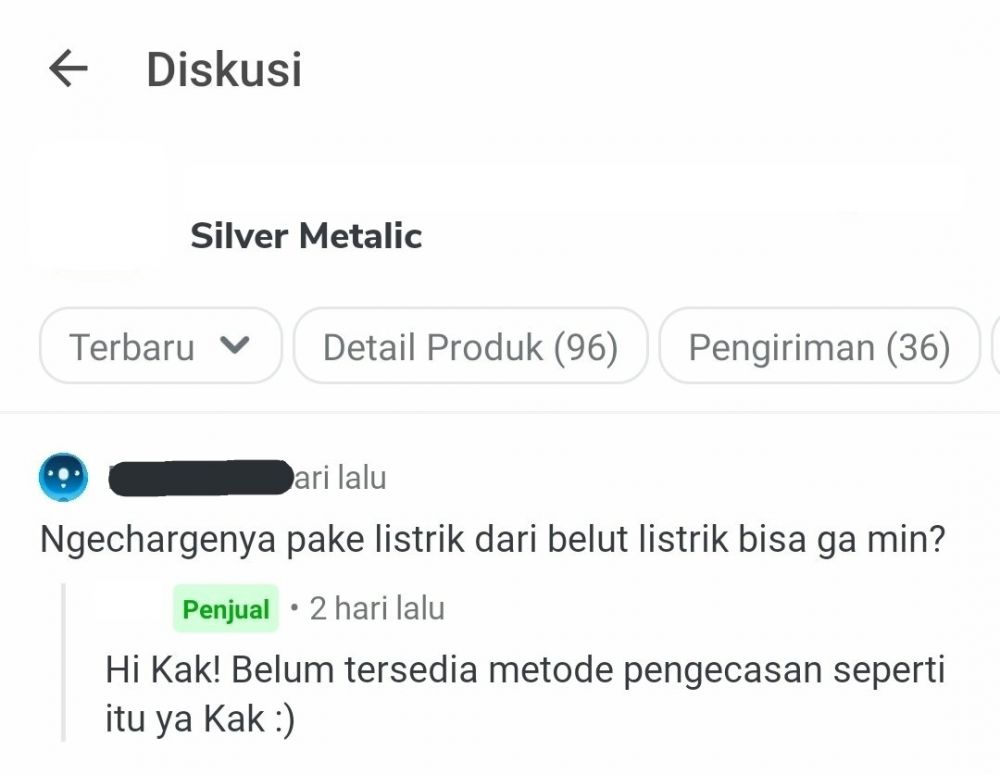
Task: Tap the Penjual badge on the reply
Action: point(226,608)
